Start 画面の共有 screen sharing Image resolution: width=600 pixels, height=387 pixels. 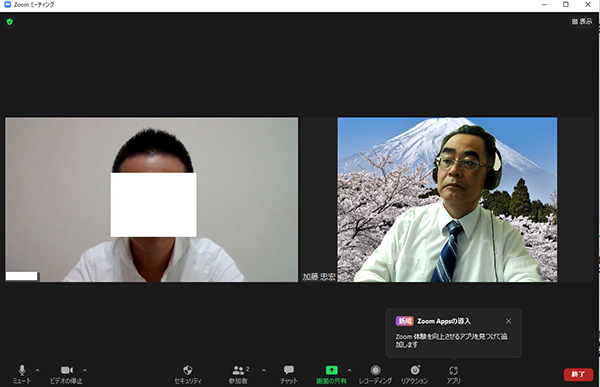click(331, 374)
